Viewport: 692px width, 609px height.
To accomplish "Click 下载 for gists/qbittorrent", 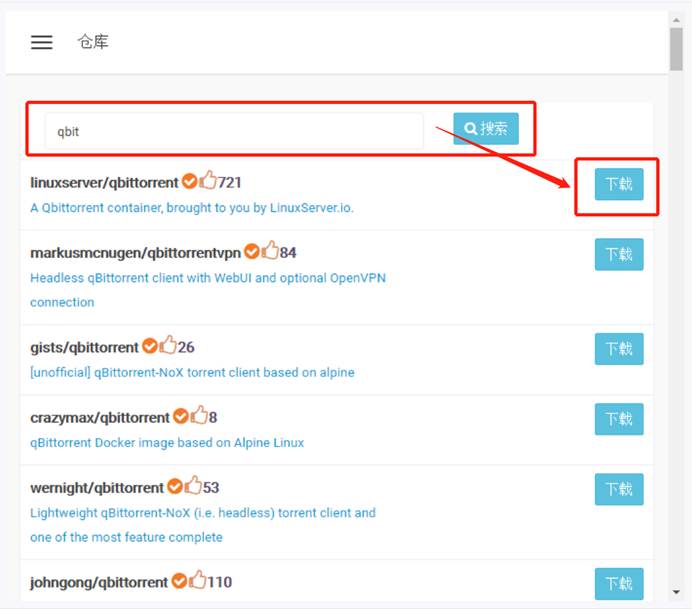I will pos(619,348).
